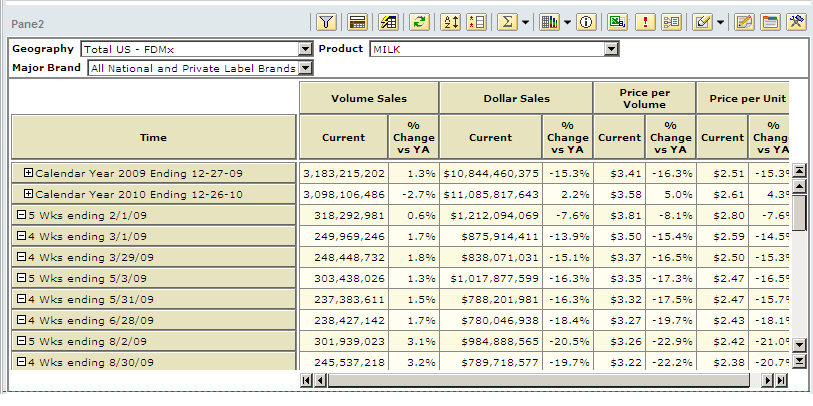Click the Dollar Sales column header
The height and width of the screenshot is (406, 813).
click(x=516, y=98)
